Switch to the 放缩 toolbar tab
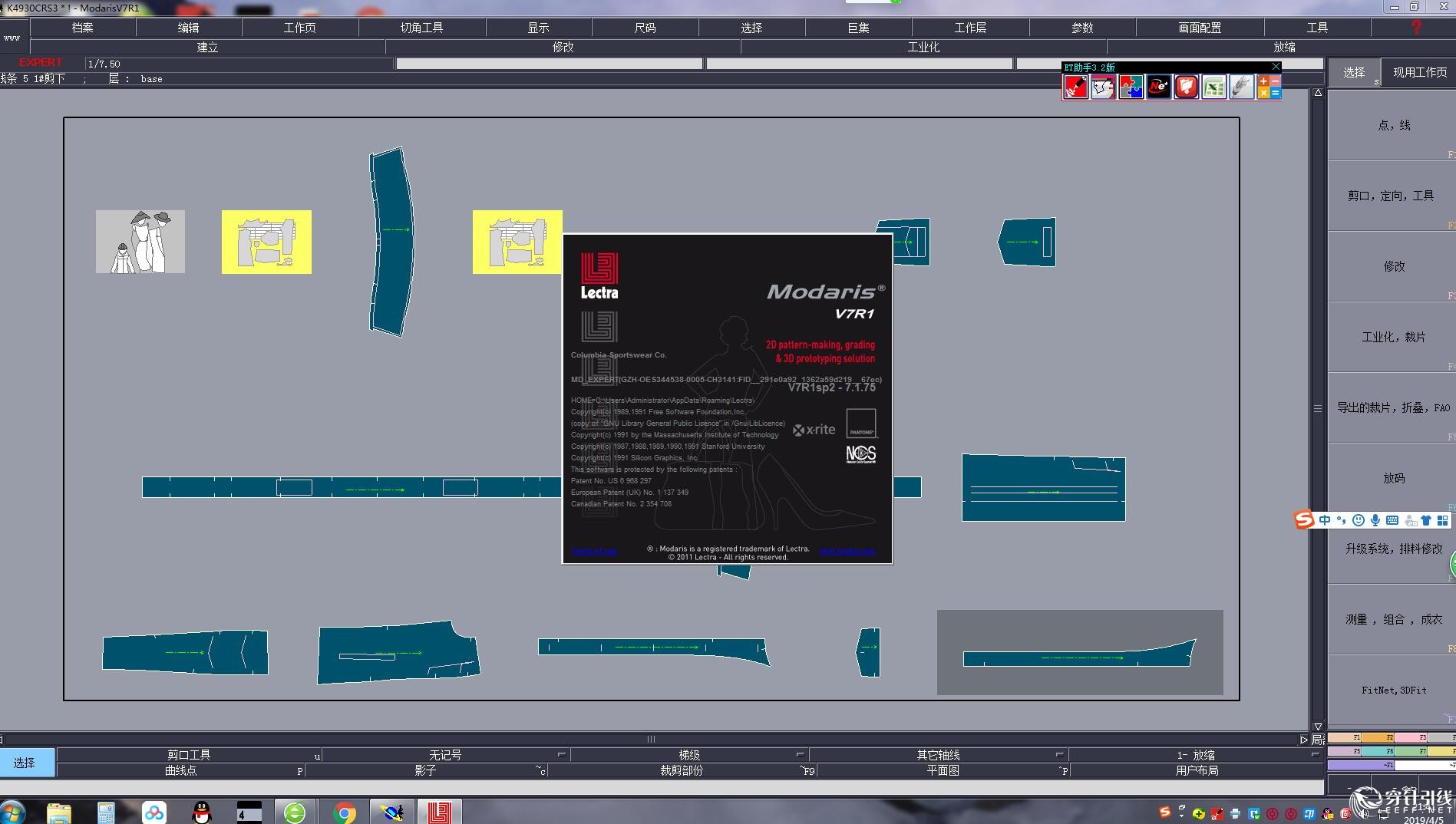The image size is (1456, 824). [x=1285, y=47]
